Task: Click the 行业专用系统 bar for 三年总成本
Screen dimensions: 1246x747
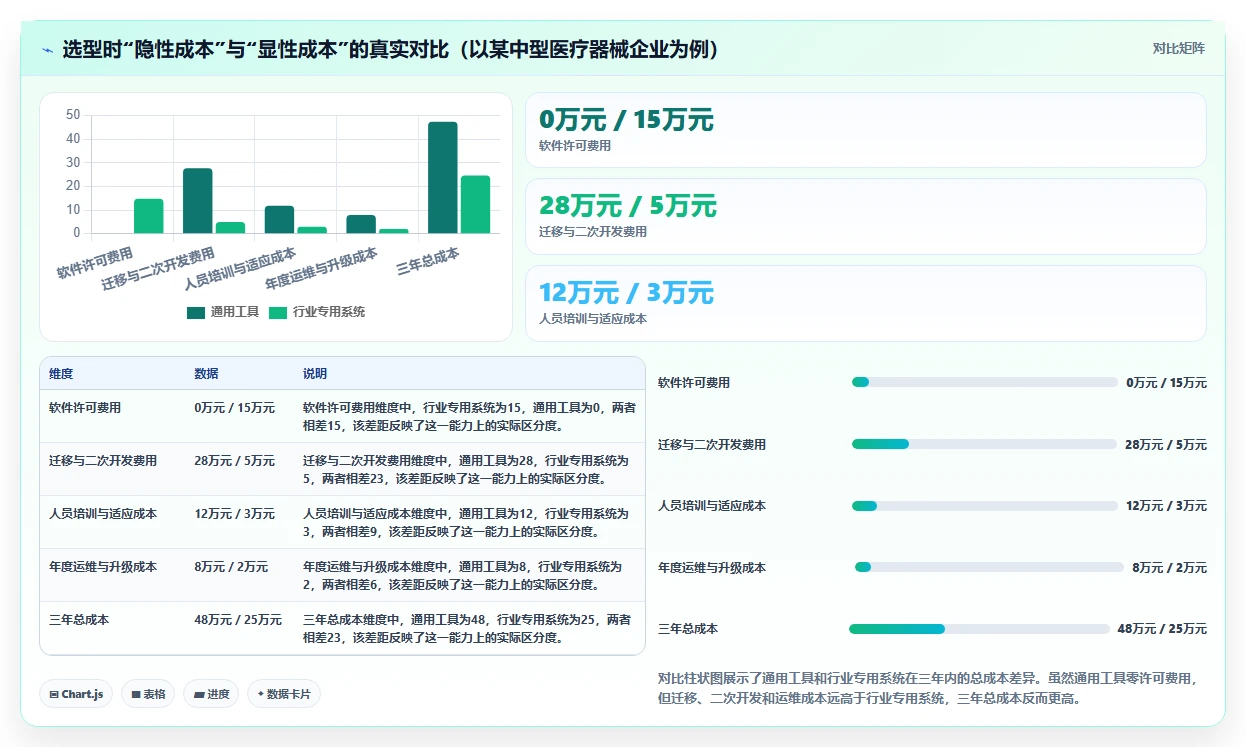Action: (475, 205)
